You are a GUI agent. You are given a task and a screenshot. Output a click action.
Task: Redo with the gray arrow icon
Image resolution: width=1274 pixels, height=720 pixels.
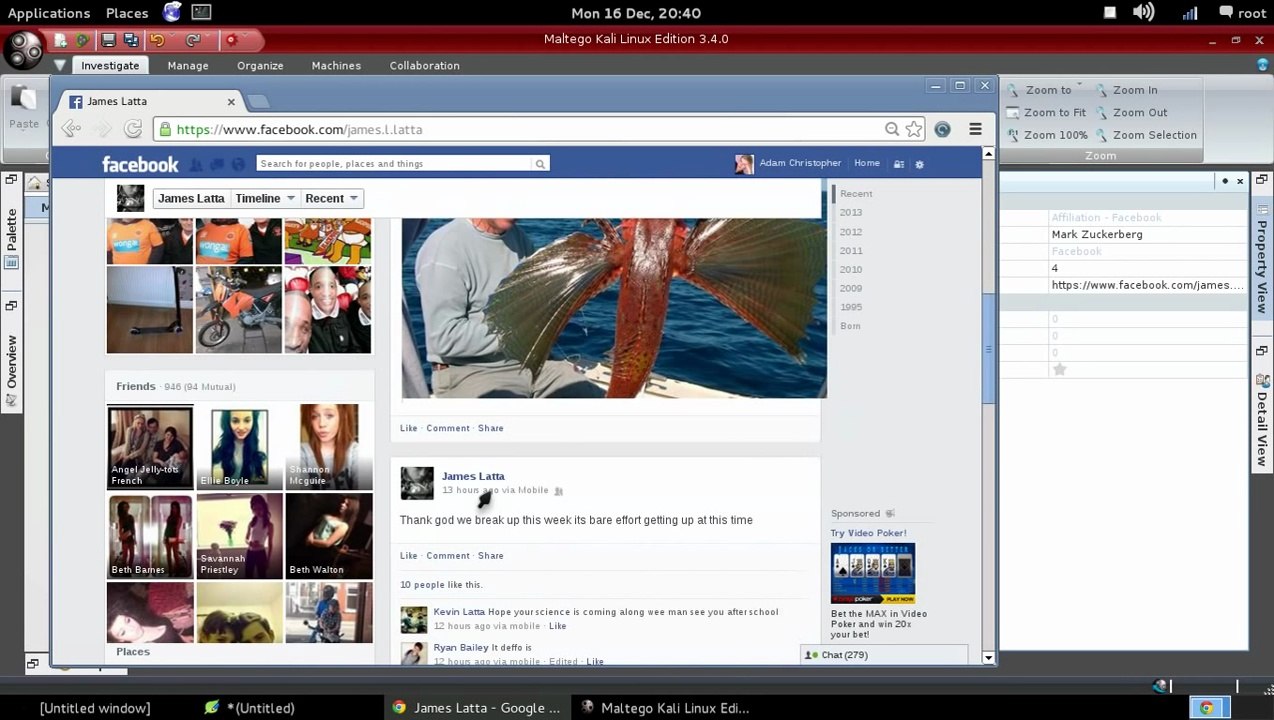tap(193, 40)
